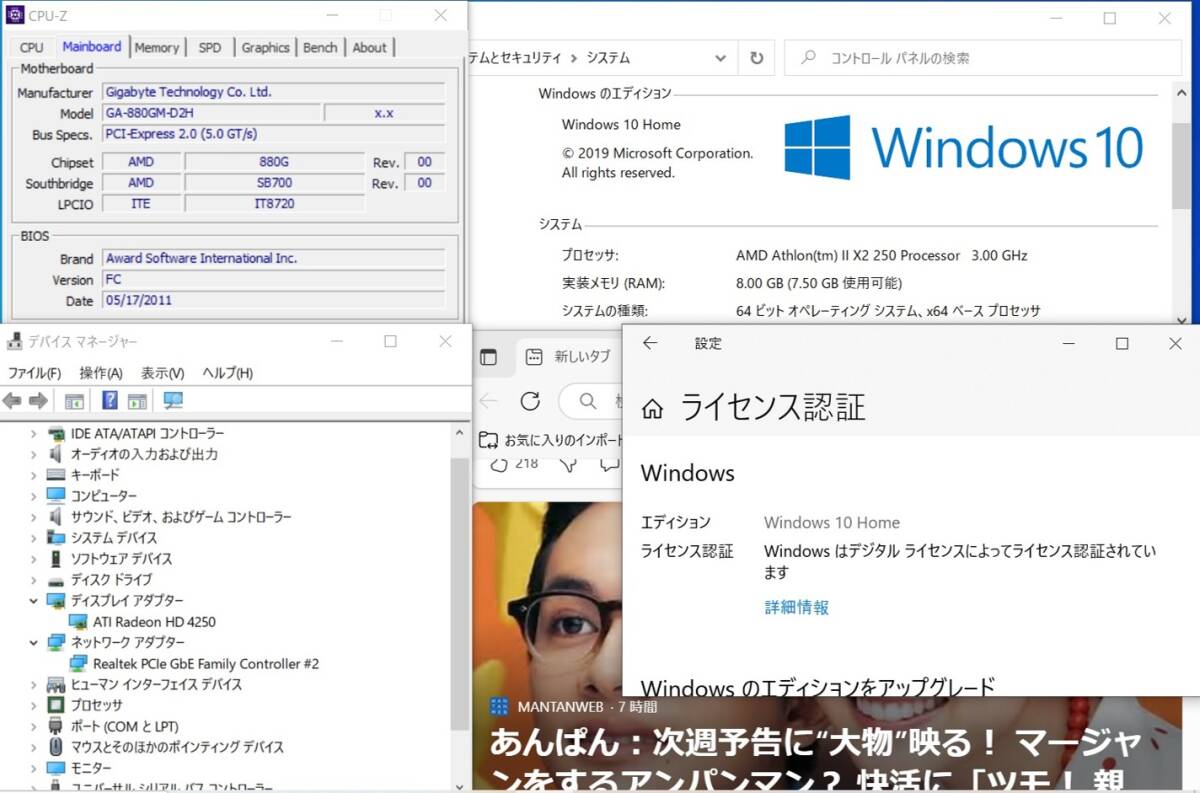Select the Device Manager title bar icon
The width and height of the screenshot is (1200, 793).
[x=14, y=342]
